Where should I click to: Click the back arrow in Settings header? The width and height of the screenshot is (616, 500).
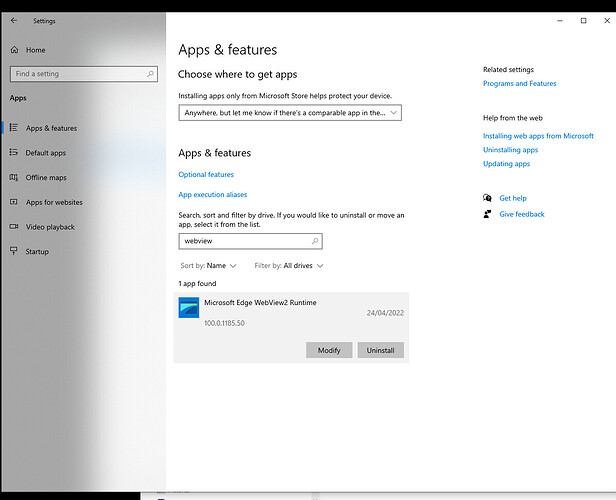14,20
